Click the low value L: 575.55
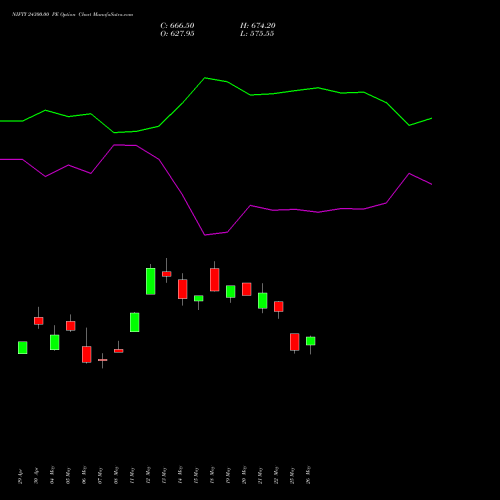The width and height of the screenshot is (500, 500). [257, 34]
